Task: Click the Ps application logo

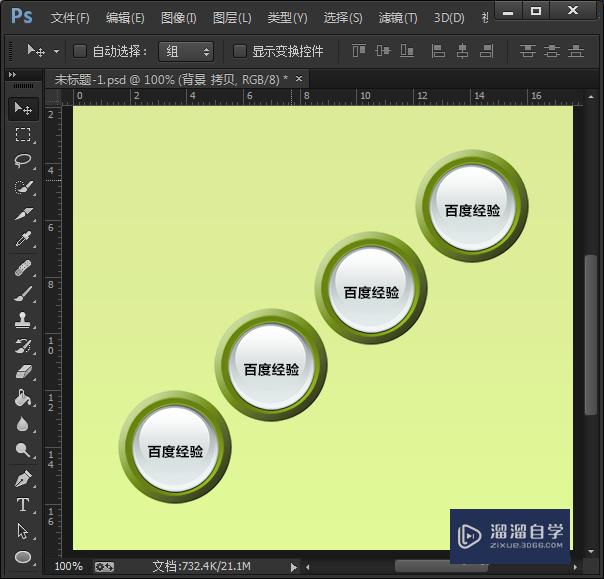Action: 22,17
